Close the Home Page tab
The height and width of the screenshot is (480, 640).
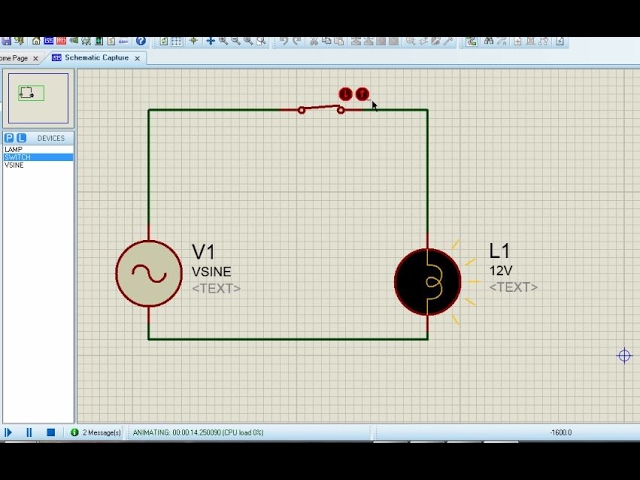pos(36,58)
